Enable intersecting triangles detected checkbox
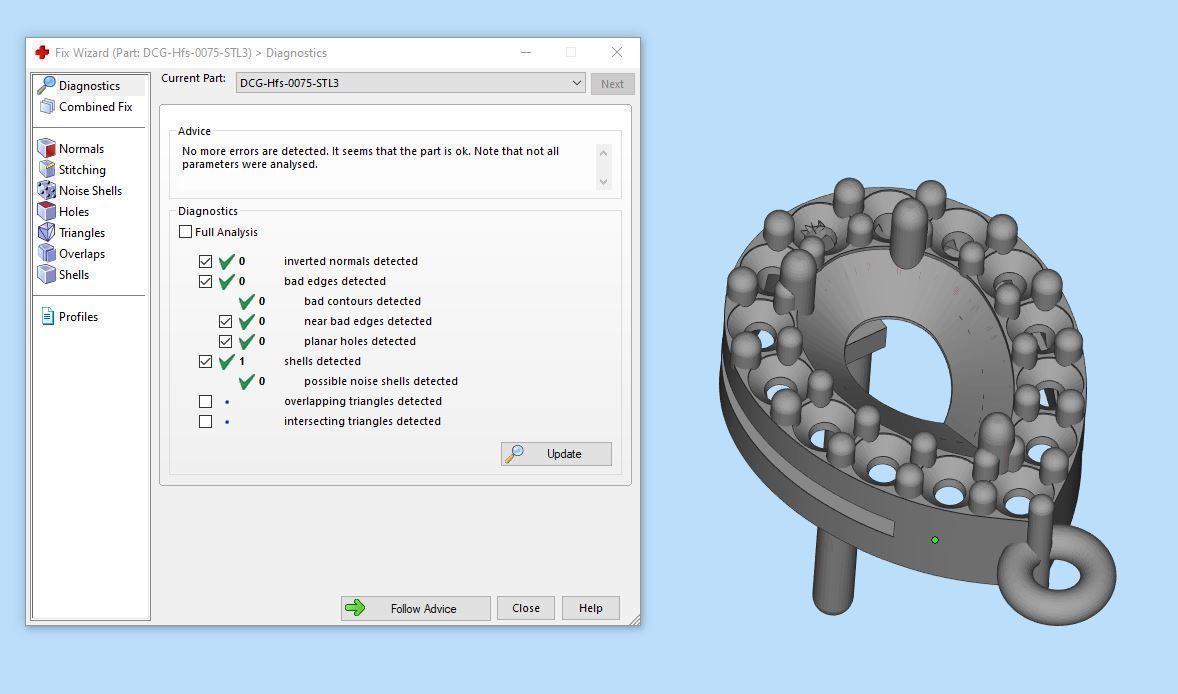The height and width of the screenshot is (694, 1178). [x=205, y=421]
